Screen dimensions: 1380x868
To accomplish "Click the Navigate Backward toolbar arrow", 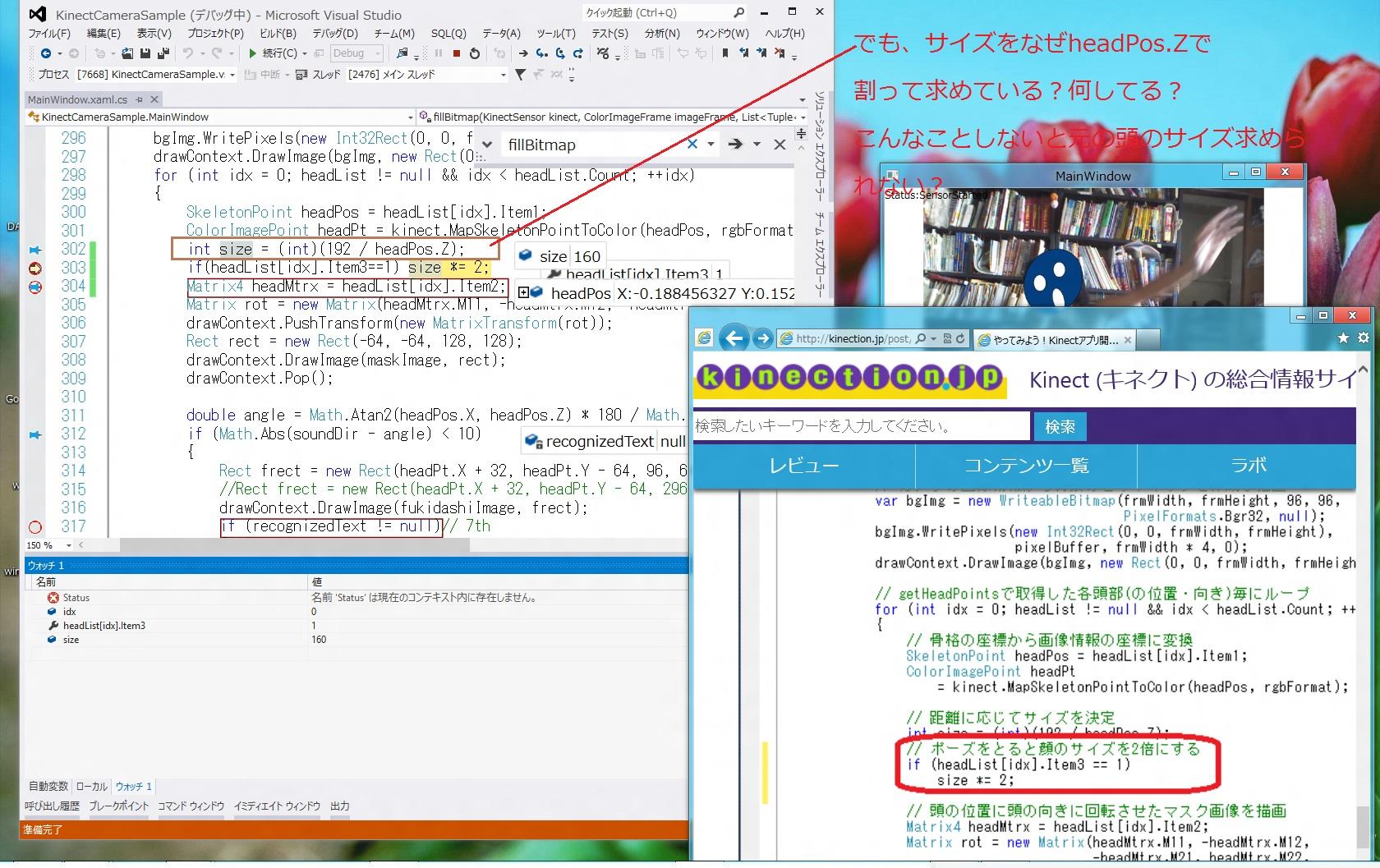I will pos(46,53).
